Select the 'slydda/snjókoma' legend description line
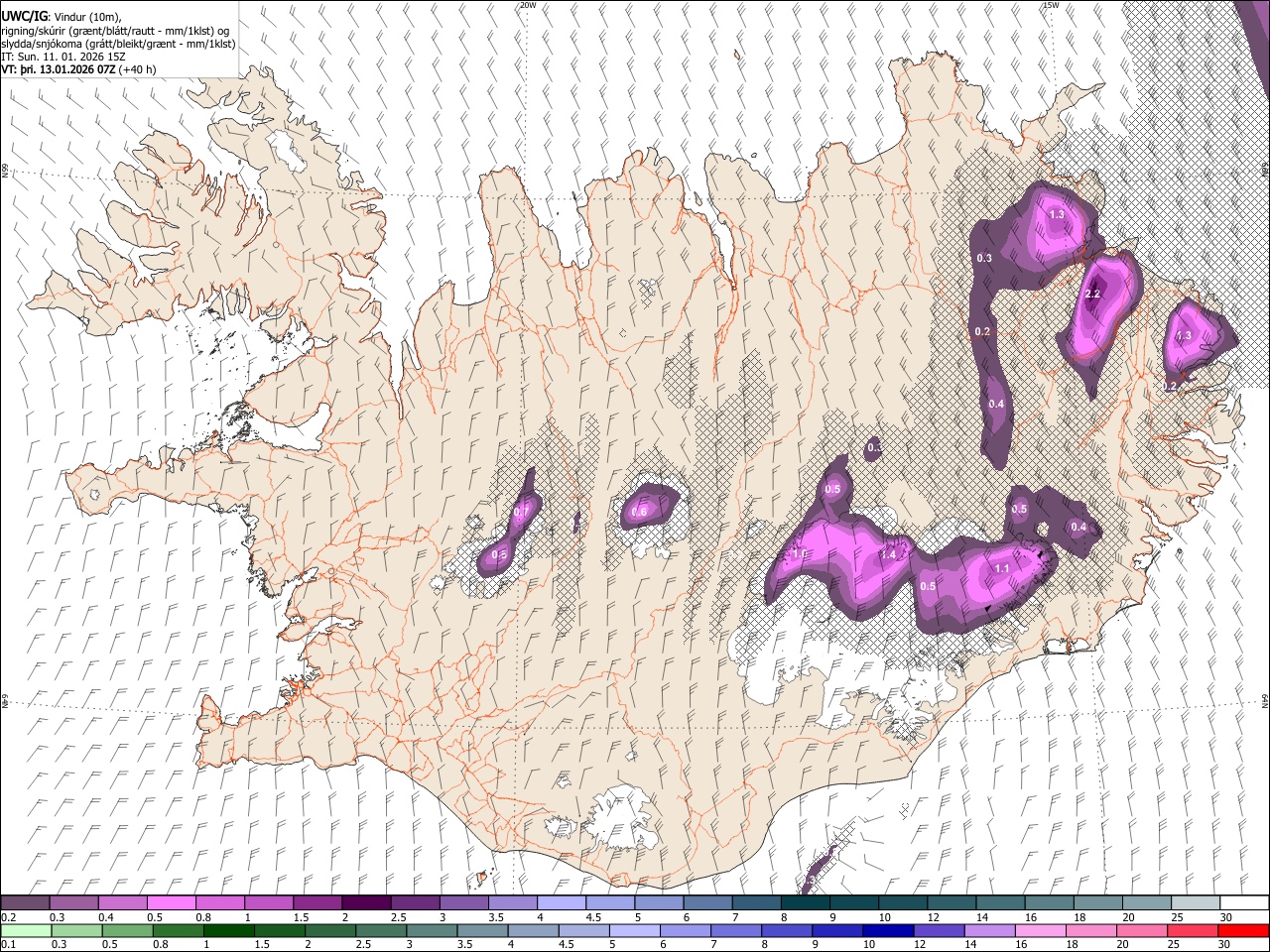This screenshot has height=952, width=1270. point(118,45)
